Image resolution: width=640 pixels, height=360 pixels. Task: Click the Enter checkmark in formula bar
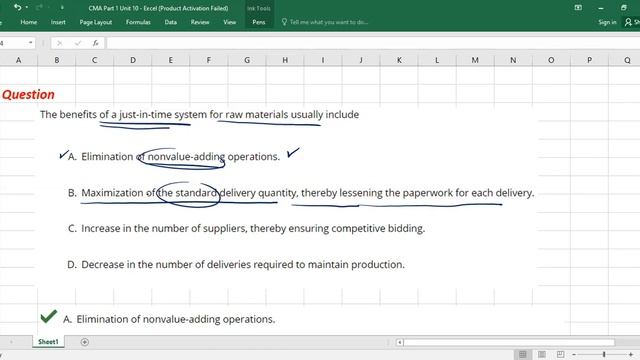(78, 43)
